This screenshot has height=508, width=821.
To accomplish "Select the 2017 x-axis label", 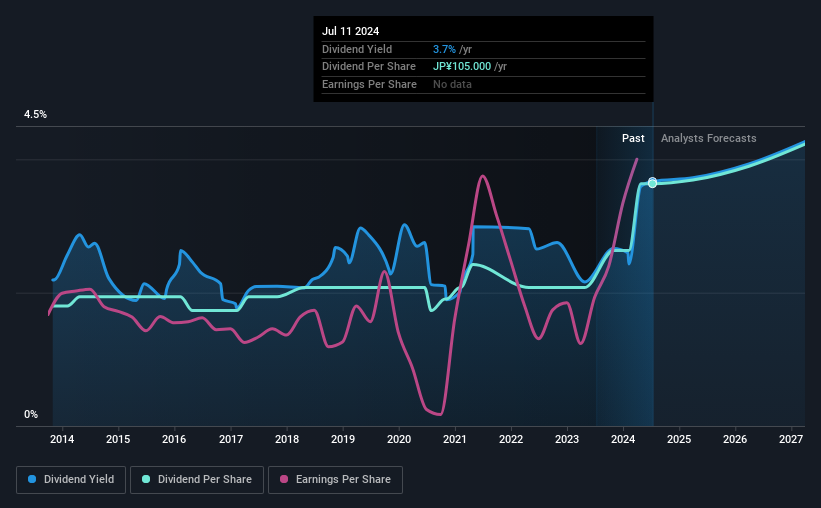I will (x=230, y=439).
